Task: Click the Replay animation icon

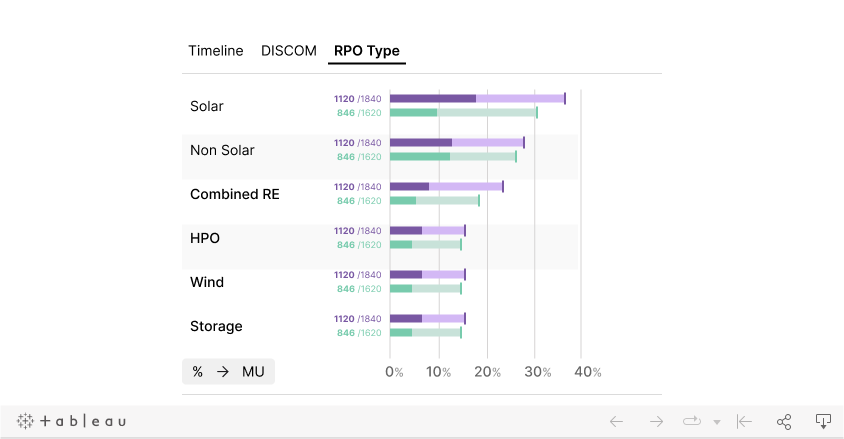Action: 692,421
